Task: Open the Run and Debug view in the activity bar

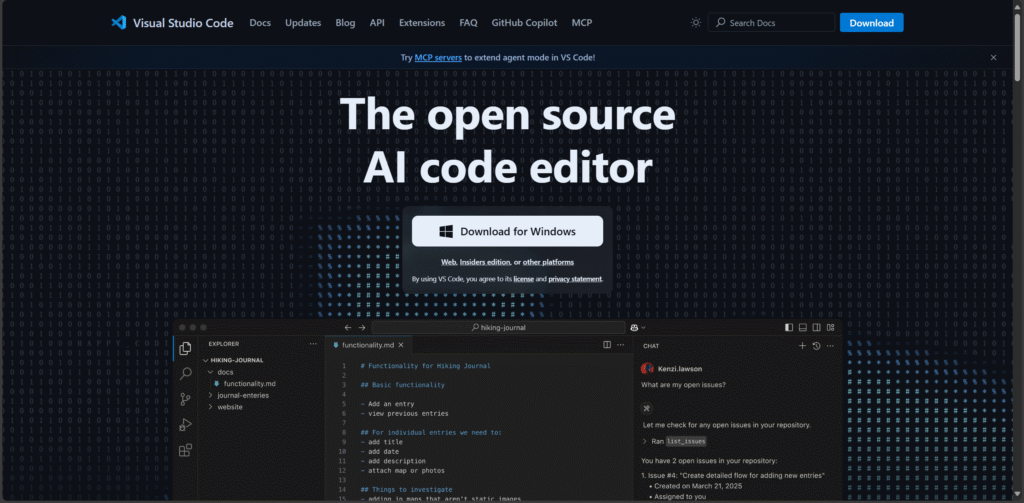Action: coord(185,425)
